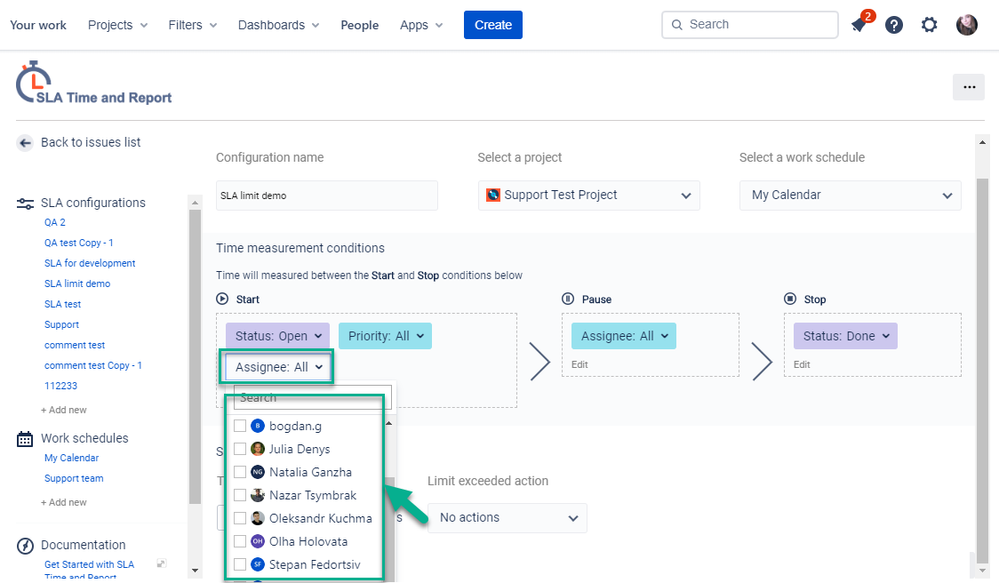Click the search magnifier icon
Screen dimensions: 999x583
point(677,25)
